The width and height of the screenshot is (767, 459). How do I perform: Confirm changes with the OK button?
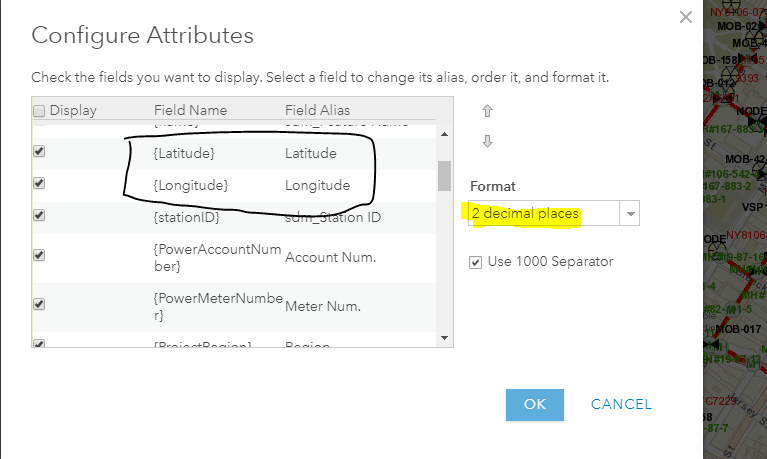[535, 405]
